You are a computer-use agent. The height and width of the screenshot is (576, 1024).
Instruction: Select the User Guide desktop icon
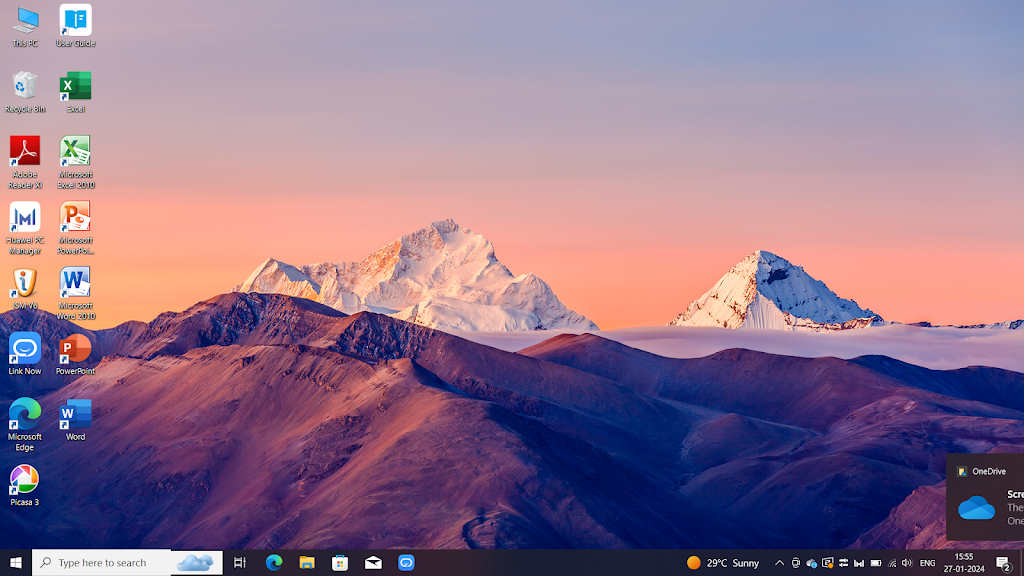pyautogui.click(x=75, y=22)
